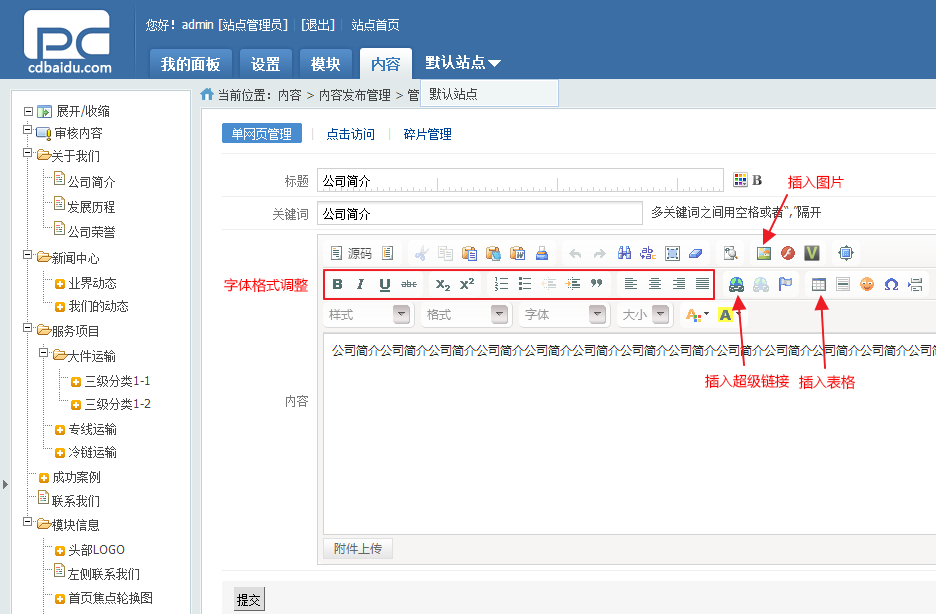The width and height of the screenshot is (936, 614).
Task: Focus the 关键词 keyword input field
Action: pyautogui.click(x=480, y=214)
